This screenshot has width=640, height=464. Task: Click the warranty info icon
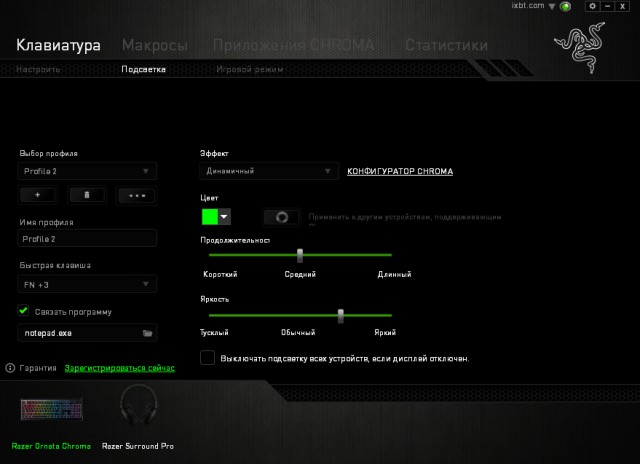coord(10,368)
